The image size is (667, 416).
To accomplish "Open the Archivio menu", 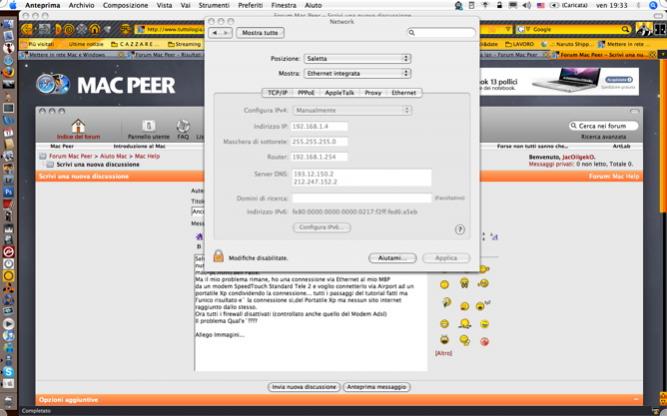I will tap(81, 6).
